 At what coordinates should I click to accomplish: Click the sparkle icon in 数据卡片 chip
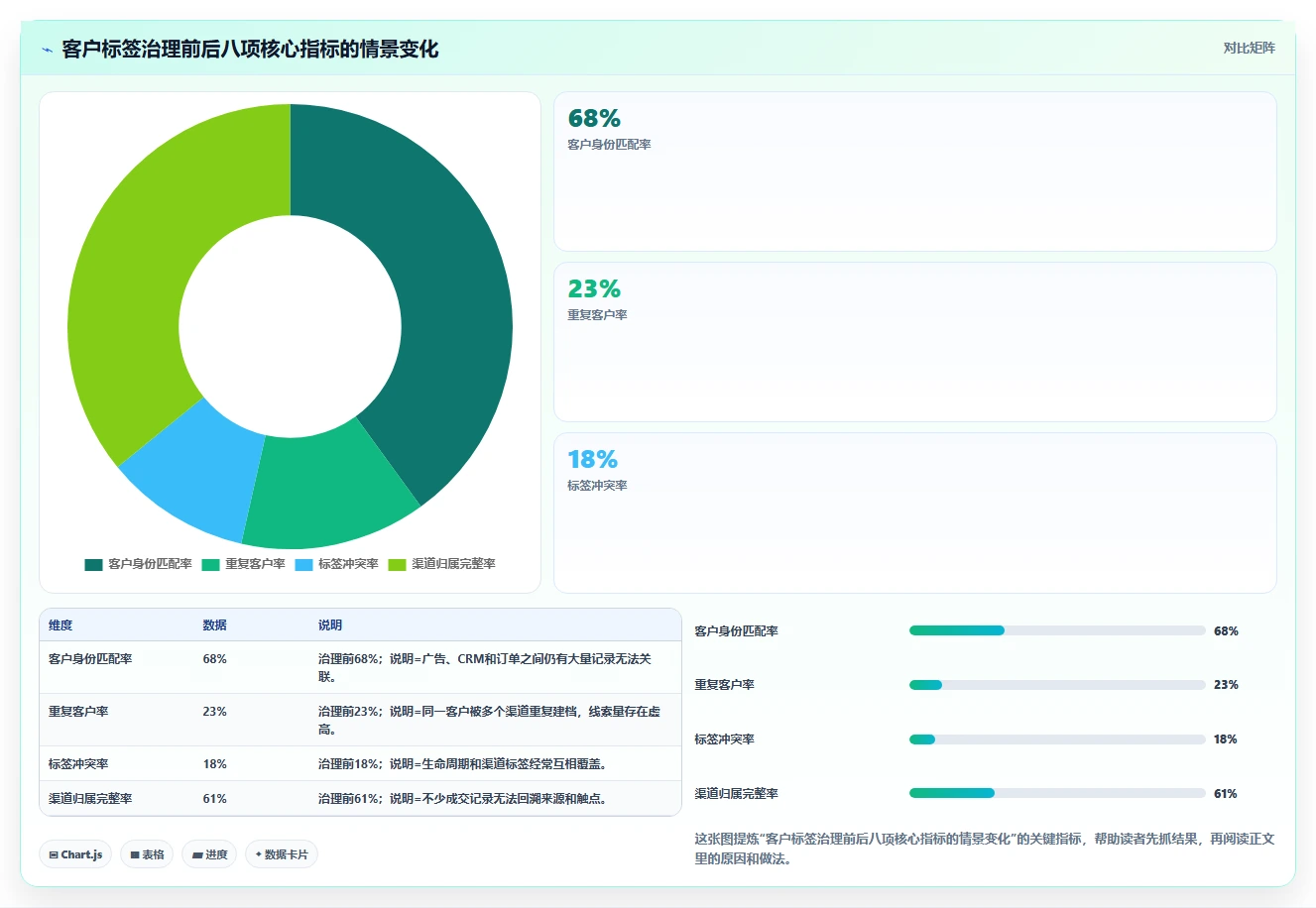pyautogui.click(x=259, y=853)
